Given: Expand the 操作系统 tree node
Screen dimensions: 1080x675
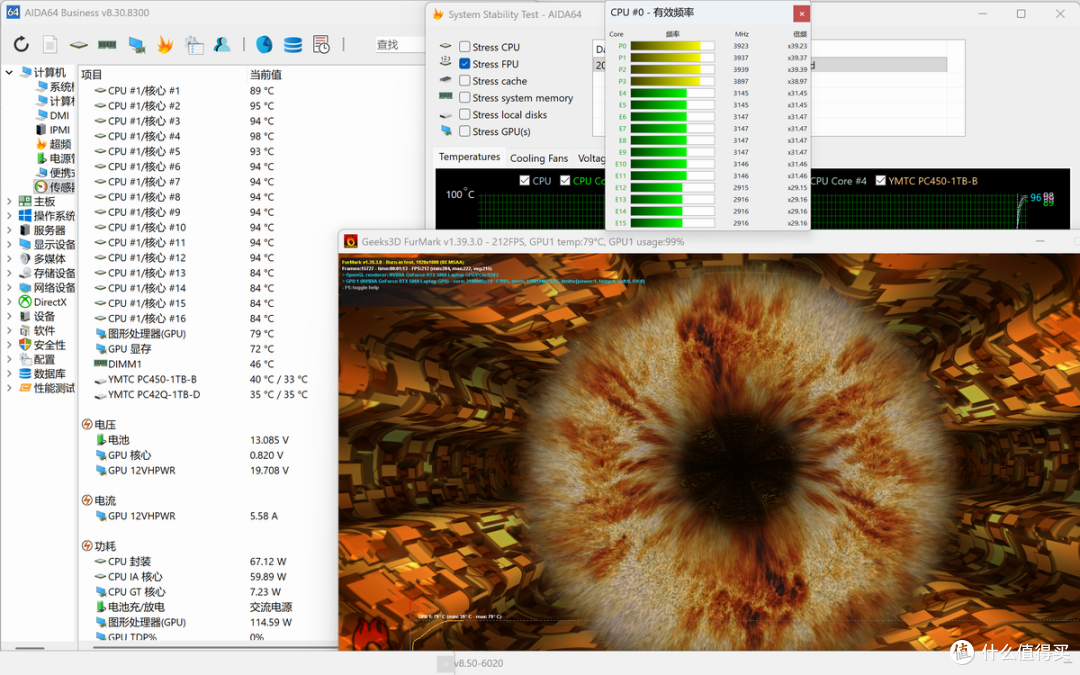Looking at the screenshot, I should (9, 216).
